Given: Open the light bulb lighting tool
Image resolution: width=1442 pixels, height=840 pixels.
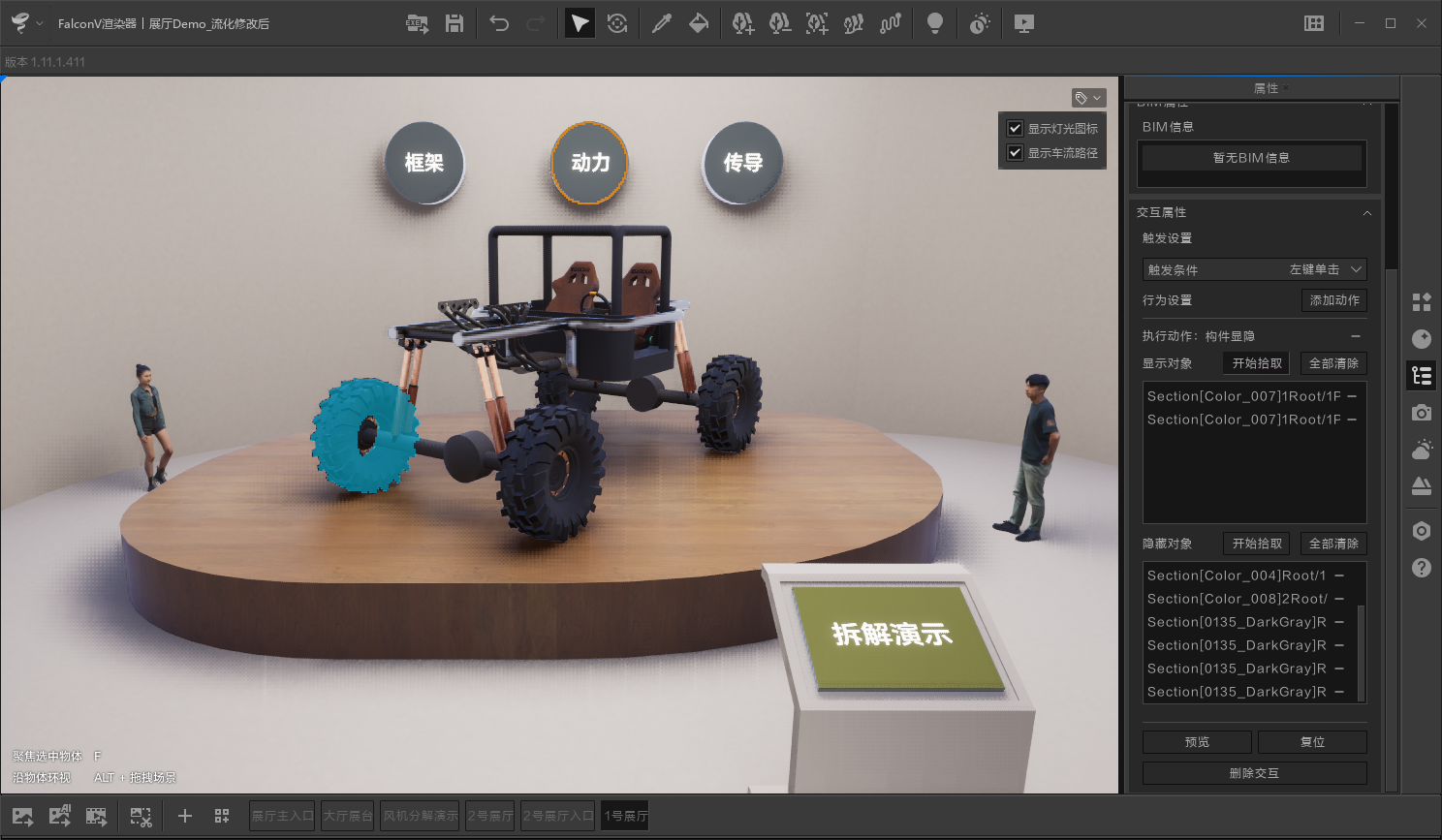Looking at the screenshot, I should click(x=934, y=23).
